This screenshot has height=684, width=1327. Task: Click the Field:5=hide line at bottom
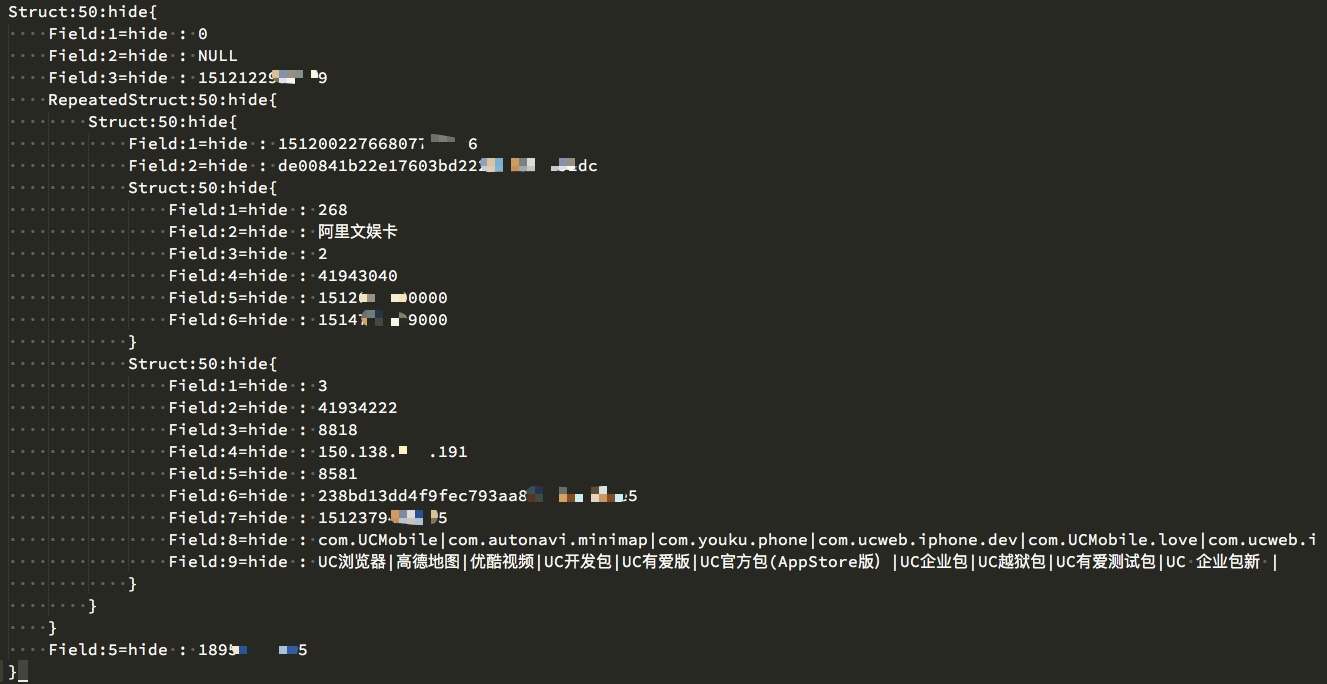[x=108, y=650]
